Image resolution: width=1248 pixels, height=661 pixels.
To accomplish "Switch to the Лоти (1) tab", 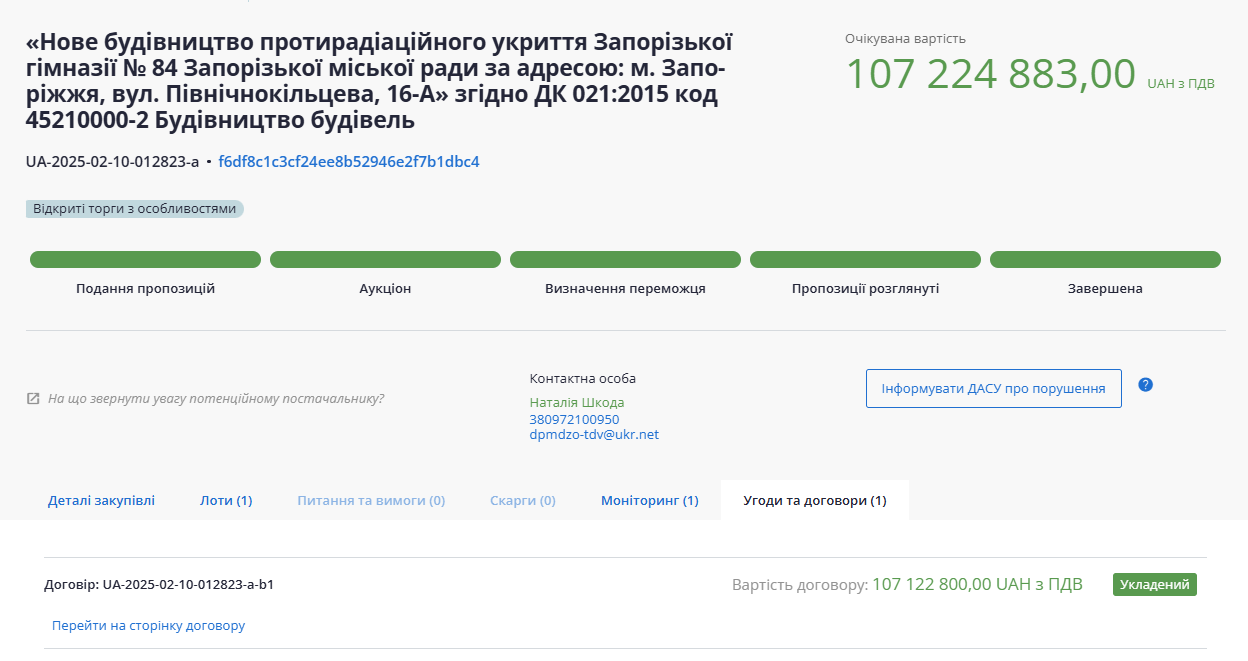I will point(226,500).
